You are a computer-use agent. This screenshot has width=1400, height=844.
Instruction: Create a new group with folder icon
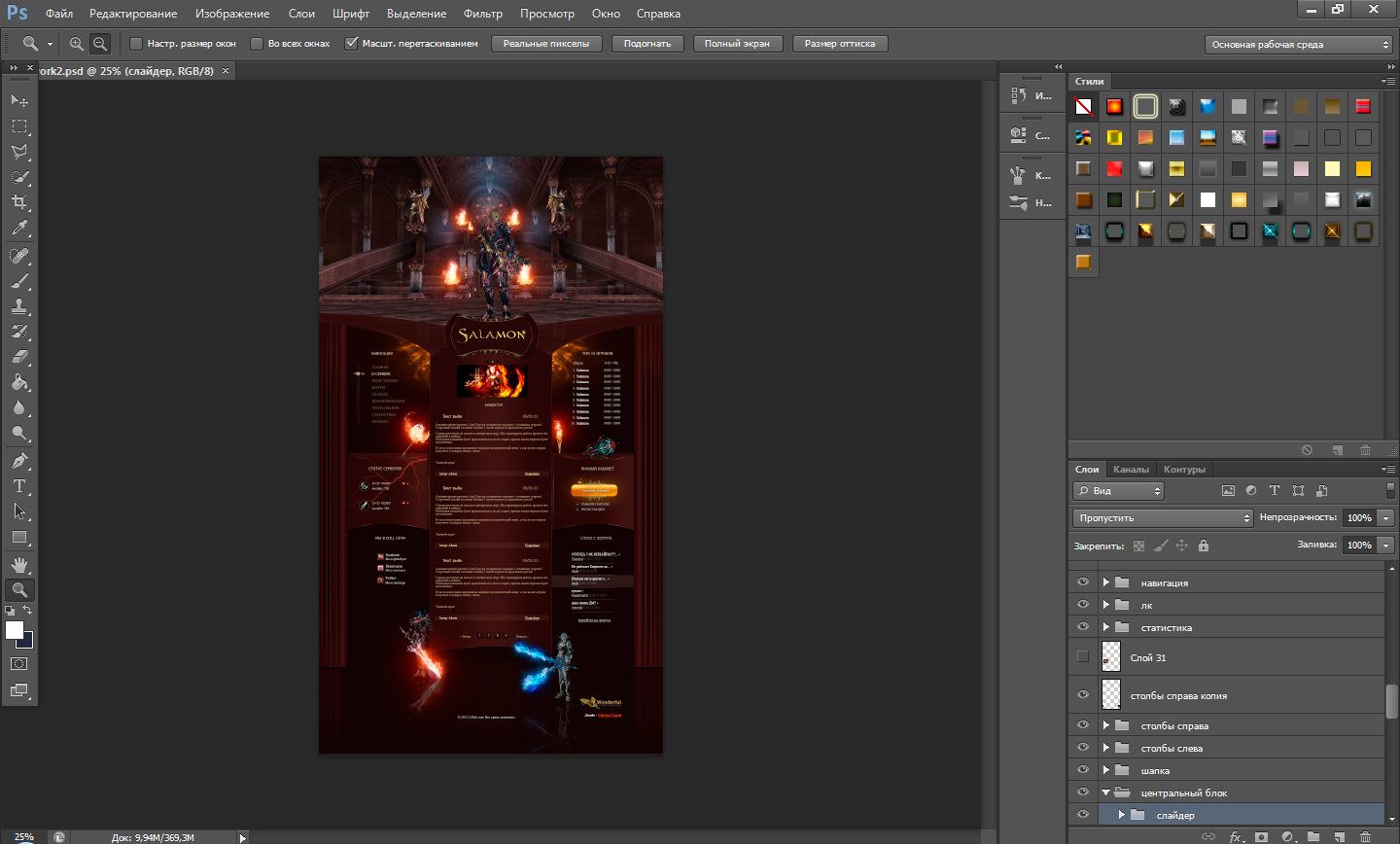coord(1313,836)
